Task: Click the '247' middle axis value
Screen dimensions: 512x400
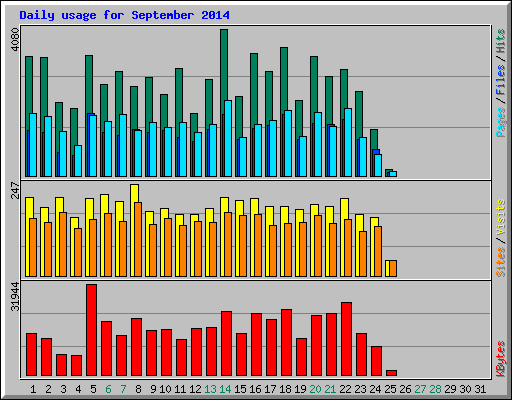Action: pyautogui.click(x=15, y=190)
